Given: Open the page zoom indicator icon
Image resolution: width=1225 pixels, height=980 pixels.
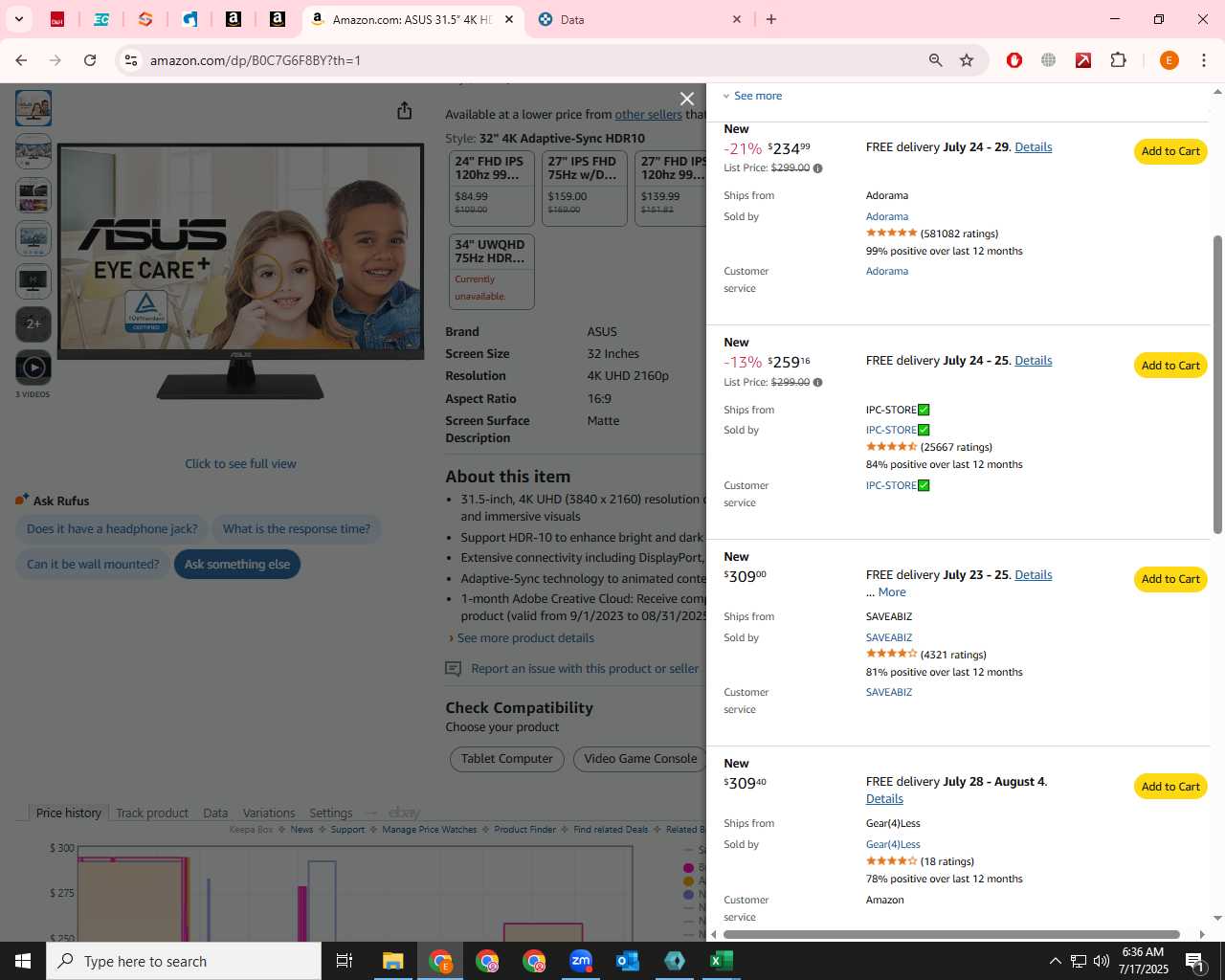Looking at the screenshot, I should click(935, 60).
